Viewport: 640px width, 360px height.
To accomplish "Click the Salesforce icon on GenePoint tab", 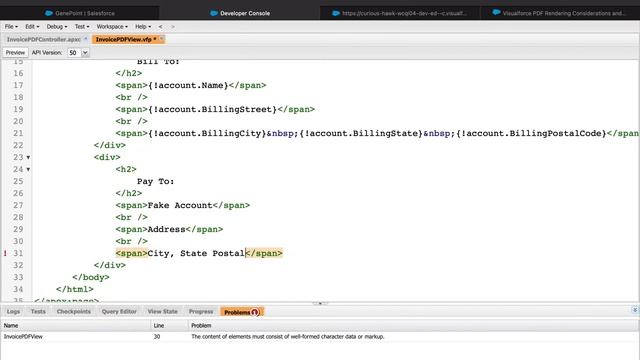I will tap(49, 13).
